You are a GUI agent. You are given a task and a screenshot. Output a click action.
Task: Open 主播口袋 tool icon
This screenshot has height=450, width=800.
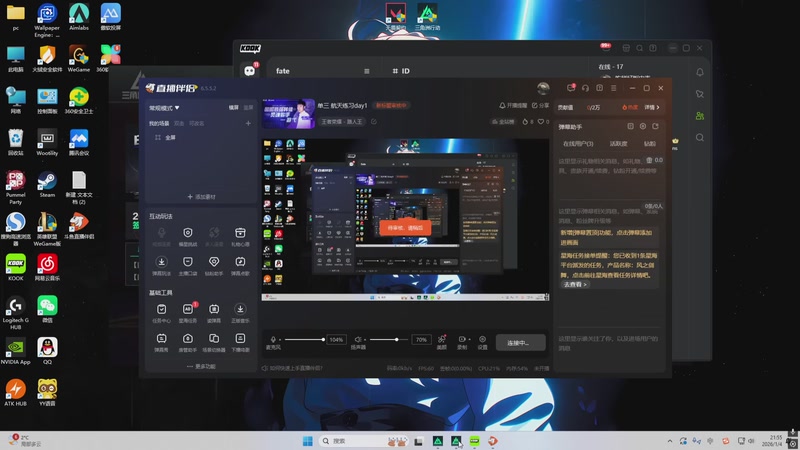(x=188, y=262)
